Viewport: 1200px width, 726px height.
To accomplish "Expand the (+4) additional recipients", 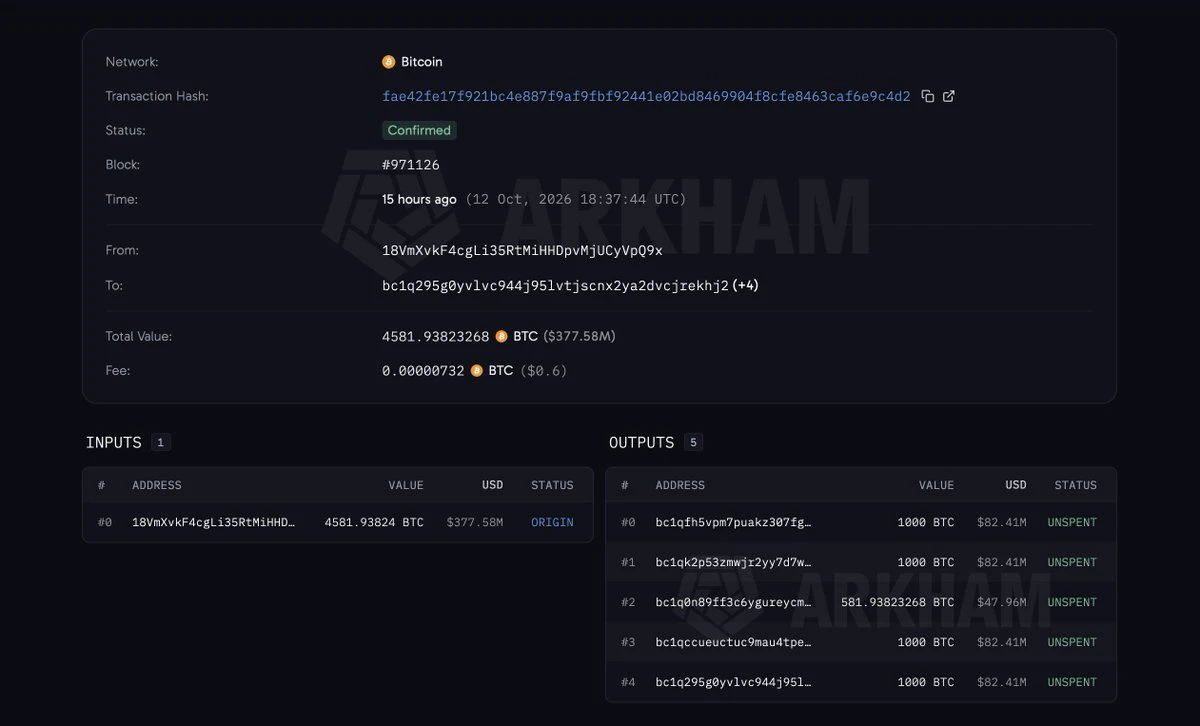I will click(745, 286).
